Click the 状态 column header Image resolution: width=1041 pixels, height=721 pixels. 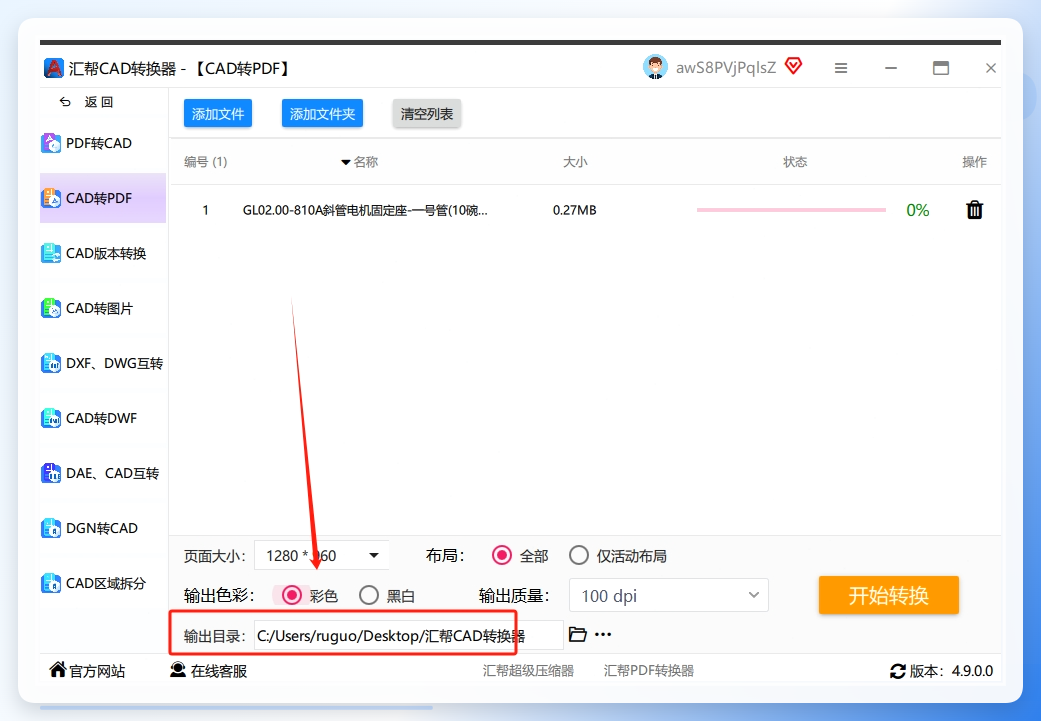pyautogui.click(x=795, y=161)
